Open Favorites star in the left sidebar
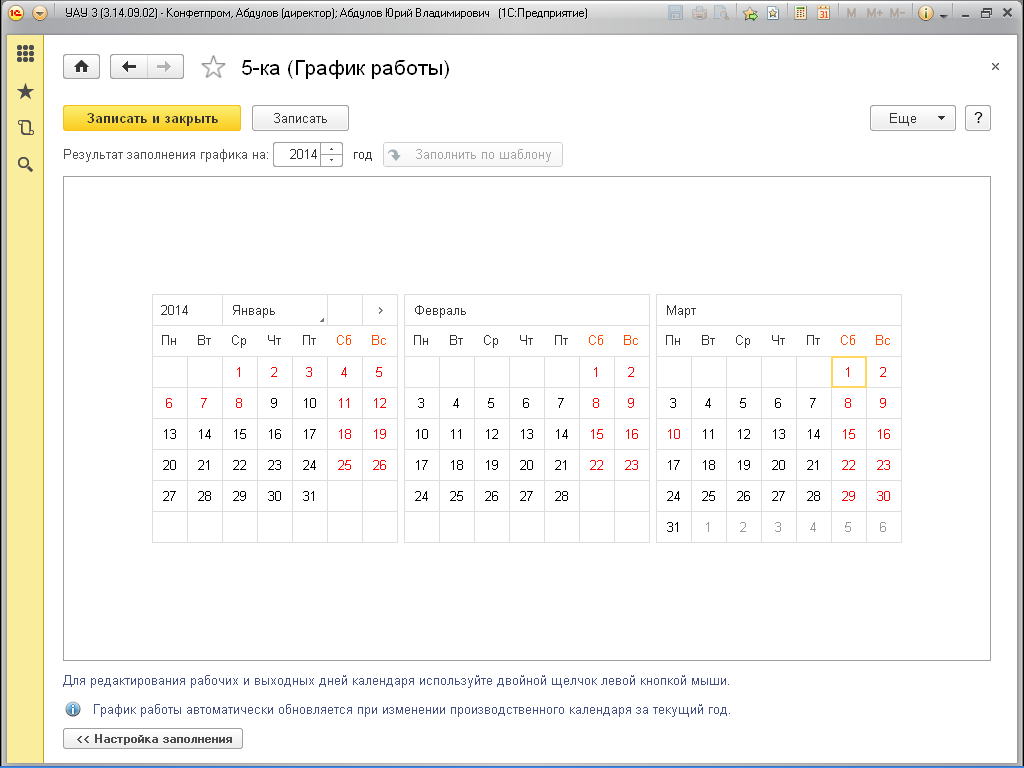Image resolution: width=1024 pixels, height=768 pixels. pos(25,91)
